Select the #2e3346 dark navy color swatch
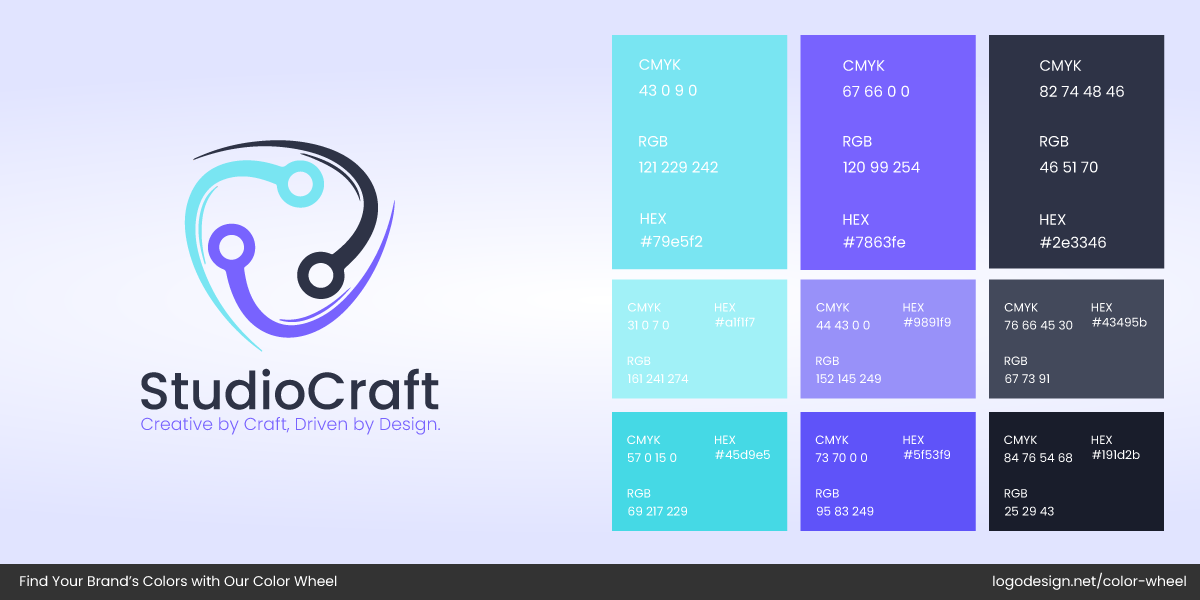Screen dimensions: 1200x600 [x=1076, y=152]
